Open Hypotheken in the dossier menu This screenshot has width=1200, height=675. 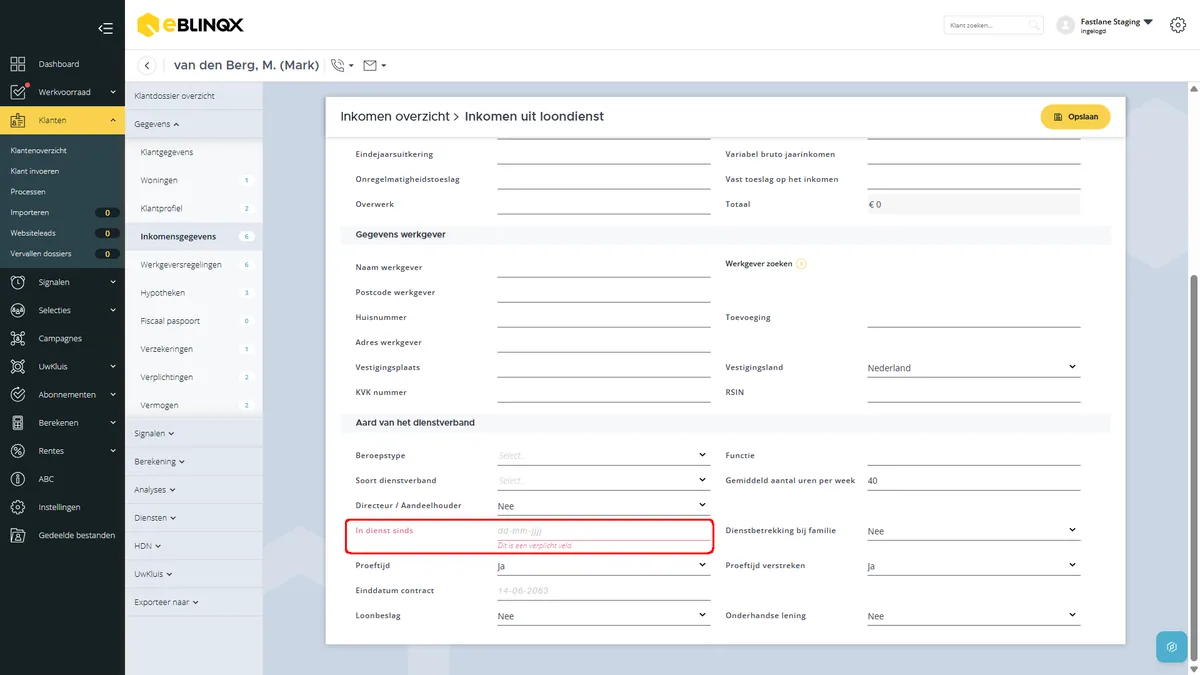coord(163,293)
